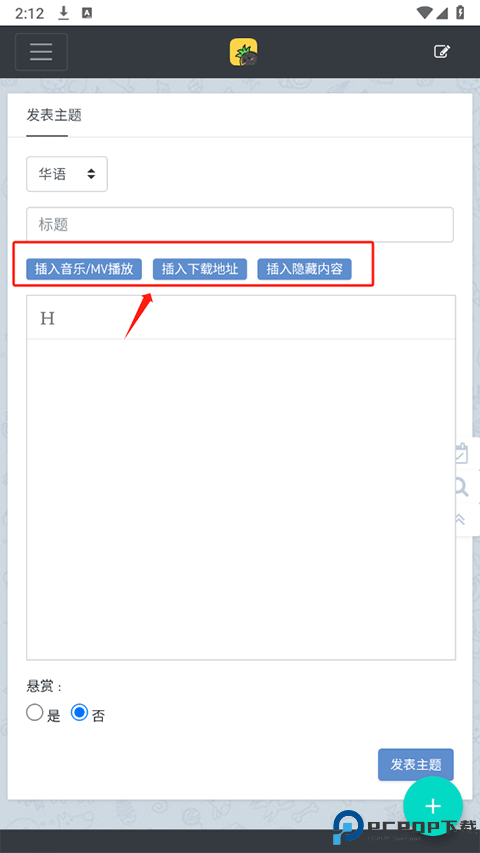Click inside the post content editor area
The width and height of the screenshot is (480, 853).
pos(241,499)
